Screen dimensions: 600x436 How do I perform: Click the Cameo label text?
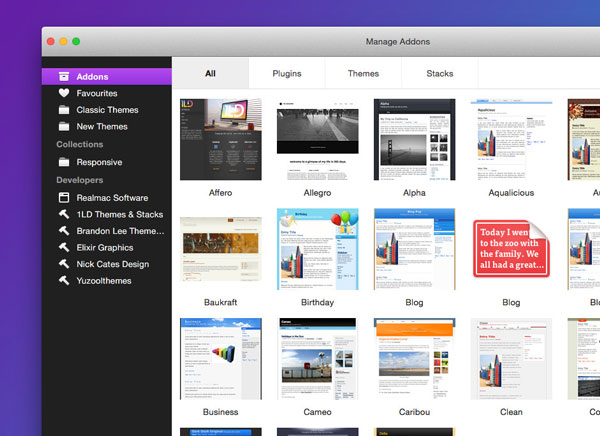(x=317, y=412)
